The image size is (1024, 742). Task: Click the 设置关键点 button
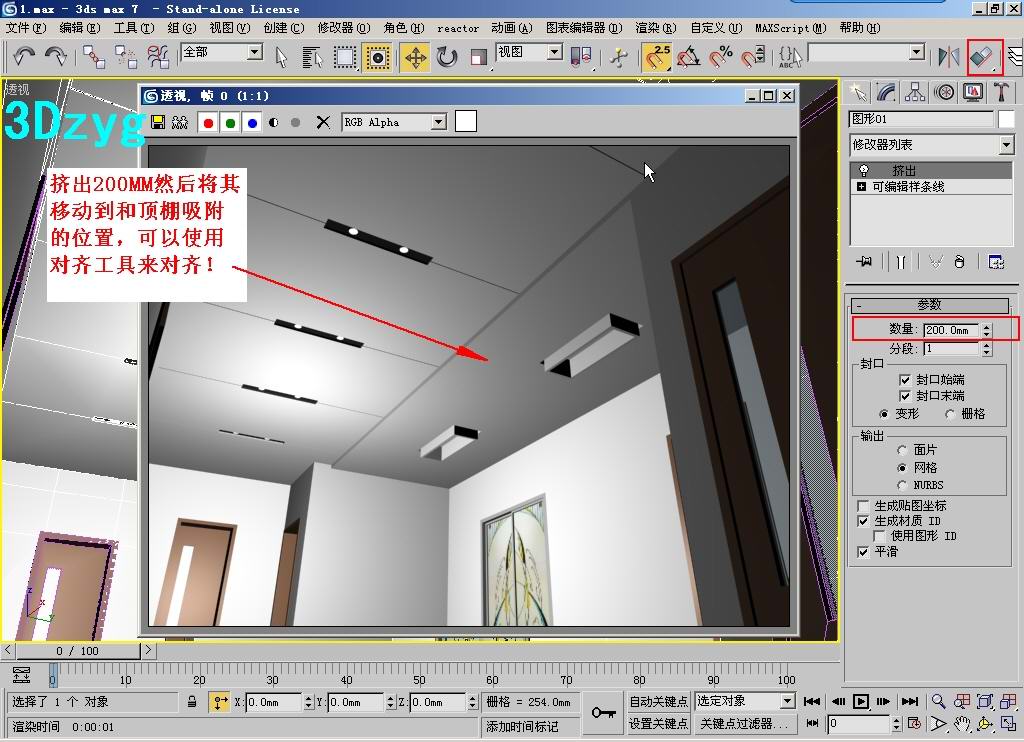[x=658, y=724]
